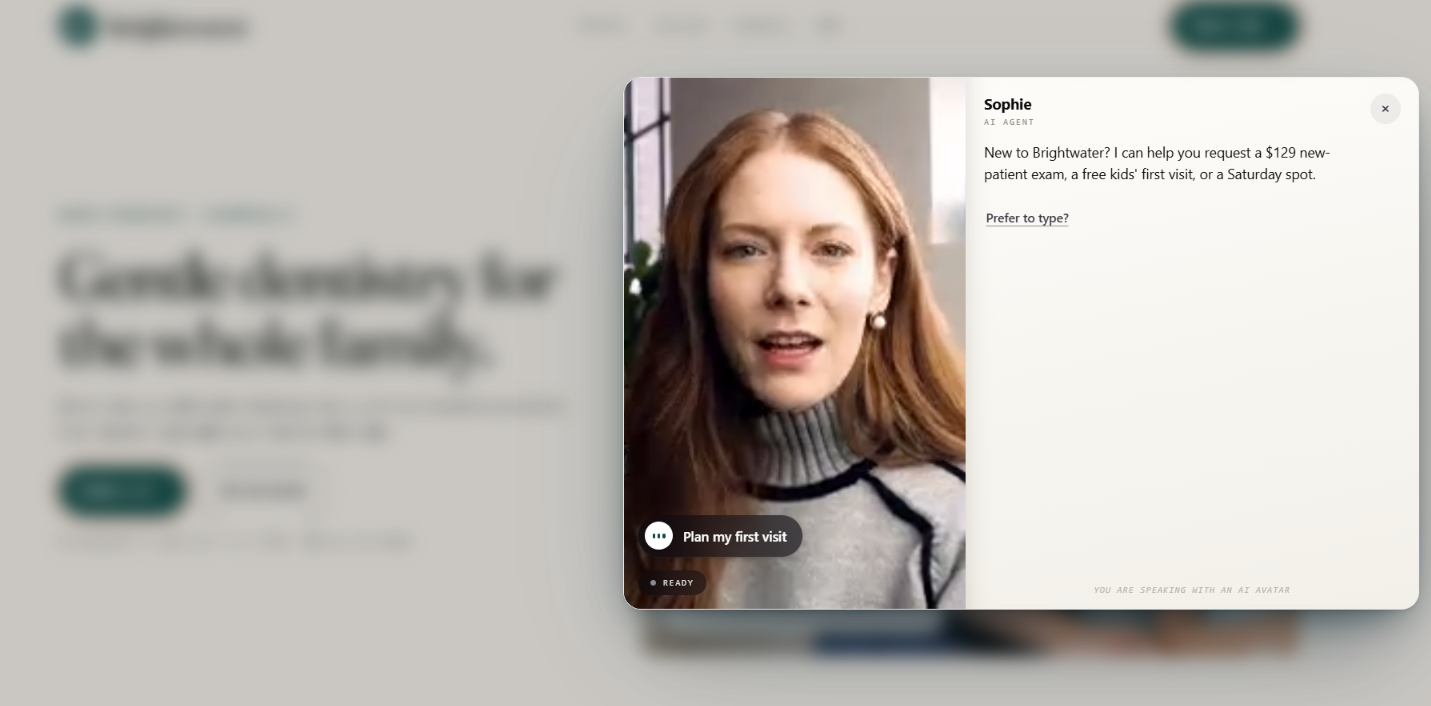Click the voice dots icon beside Plan my first visit
Viewport: 1431px width, 706px height.
pos(658,536)
